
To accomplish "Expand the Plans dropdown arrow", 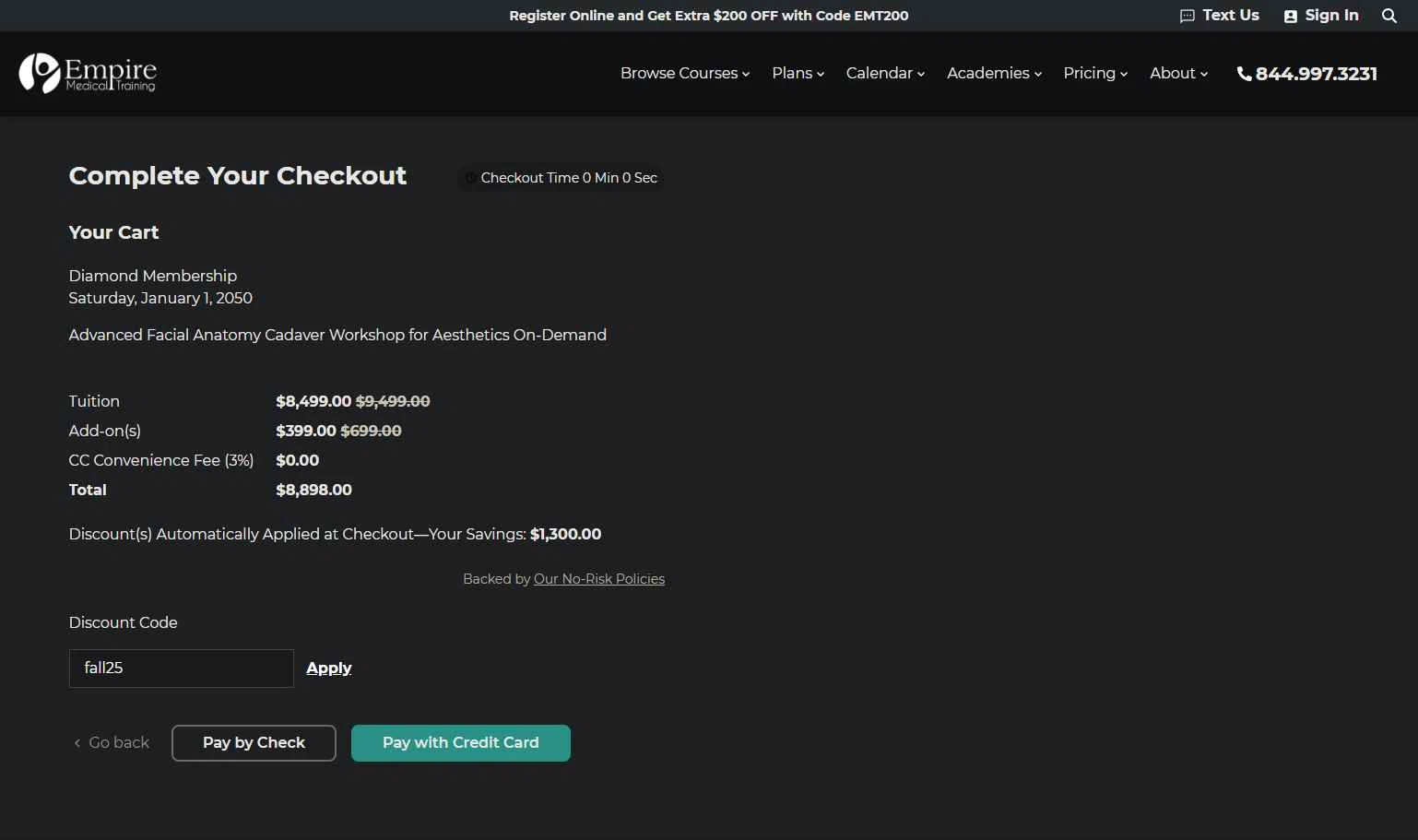I will 821,74.
